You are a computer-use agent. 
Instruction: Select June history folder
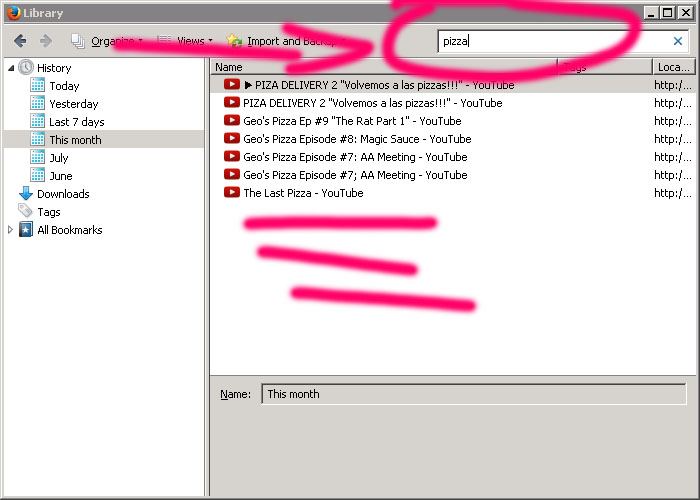click(61, 176)
